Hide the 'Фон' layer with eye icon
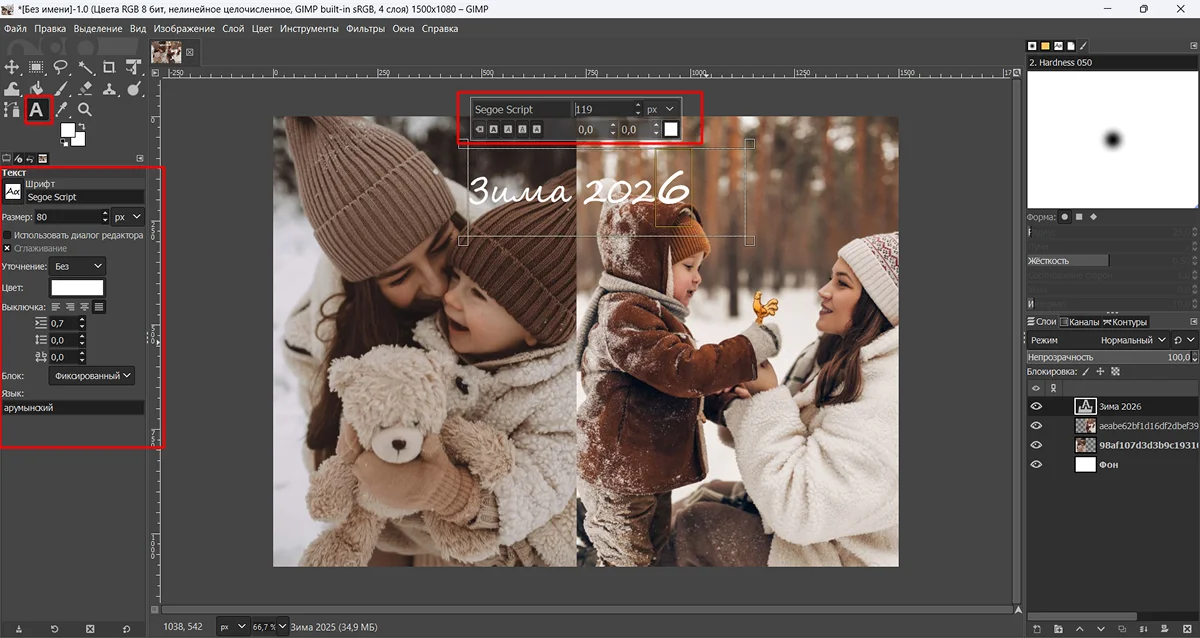 tap(1036, 464)
